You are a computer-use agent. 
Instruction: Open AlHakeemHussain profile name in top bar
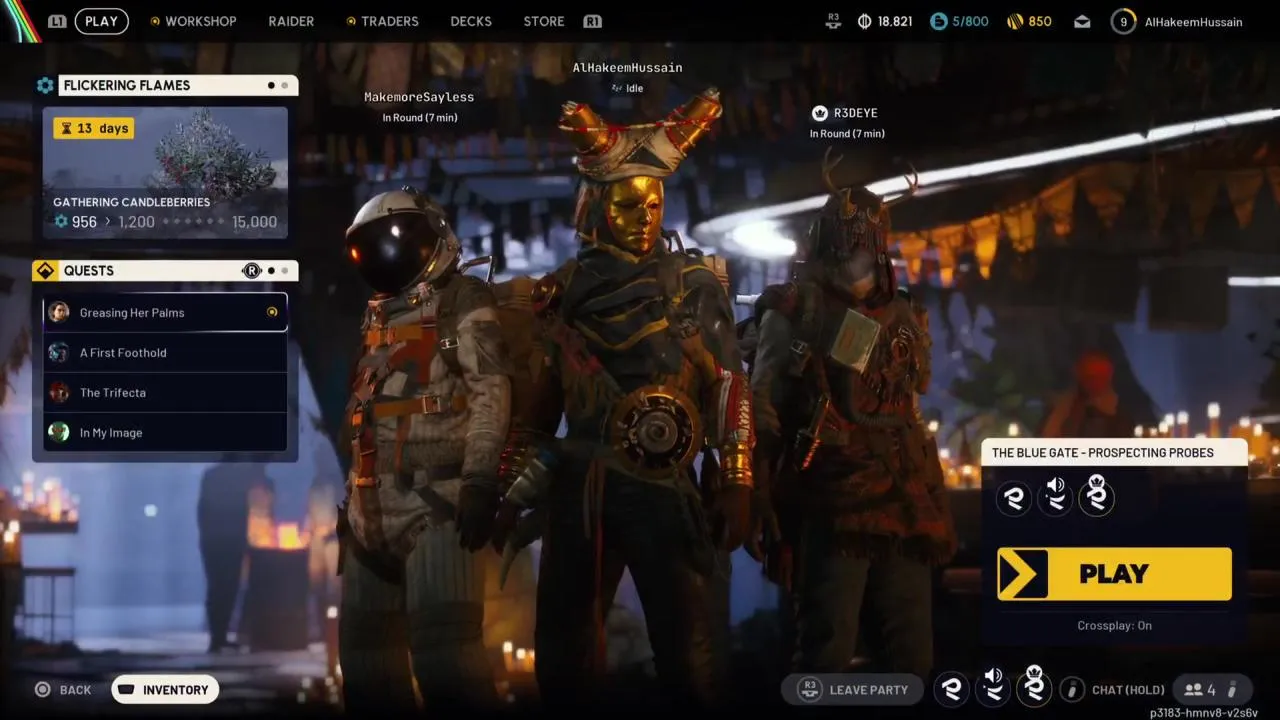1193,21
